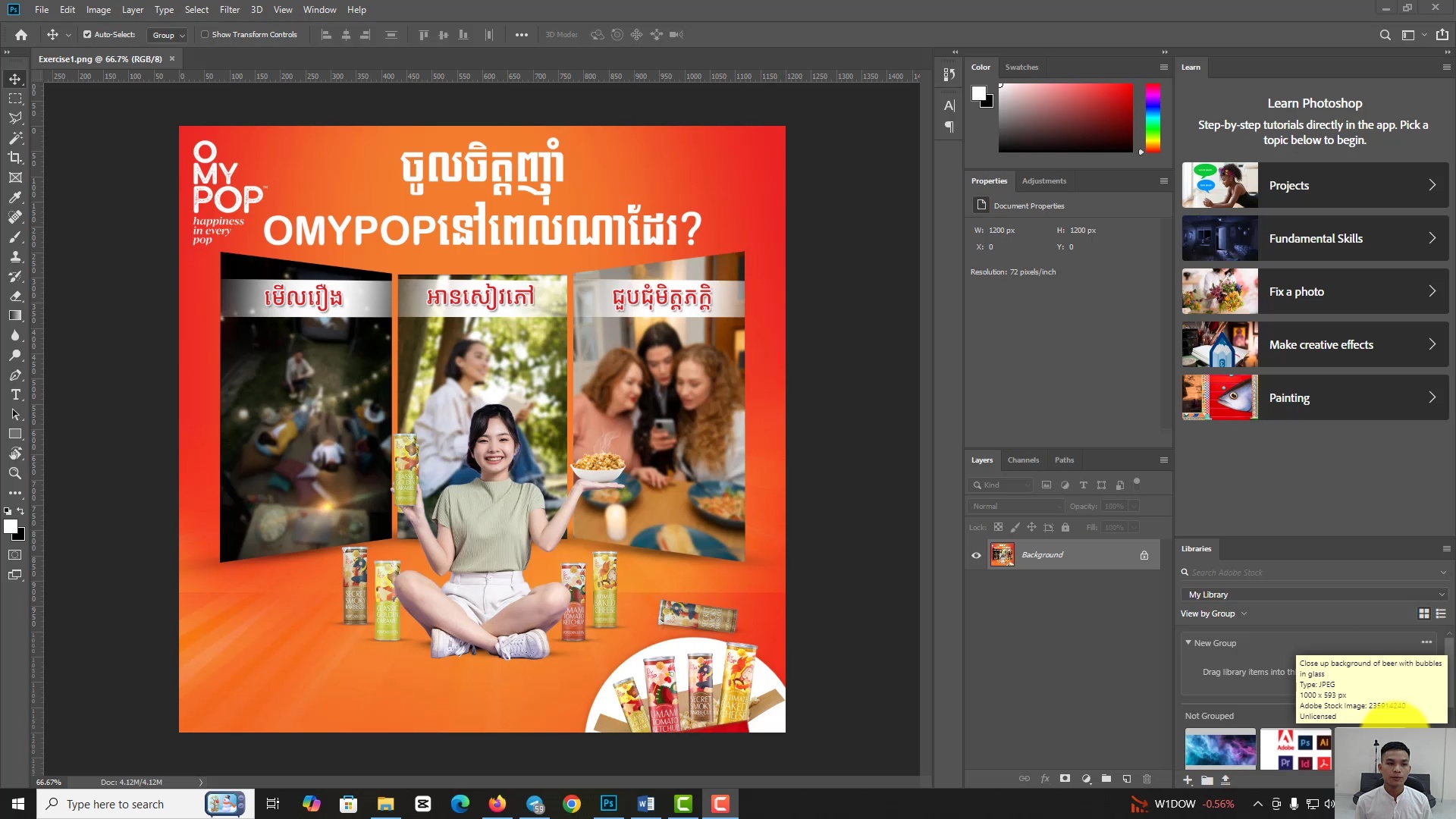1456x819 pixels.
Task: Switch to the Adjustments tab
Action: pyautogui.click(x=1043, y=181)
